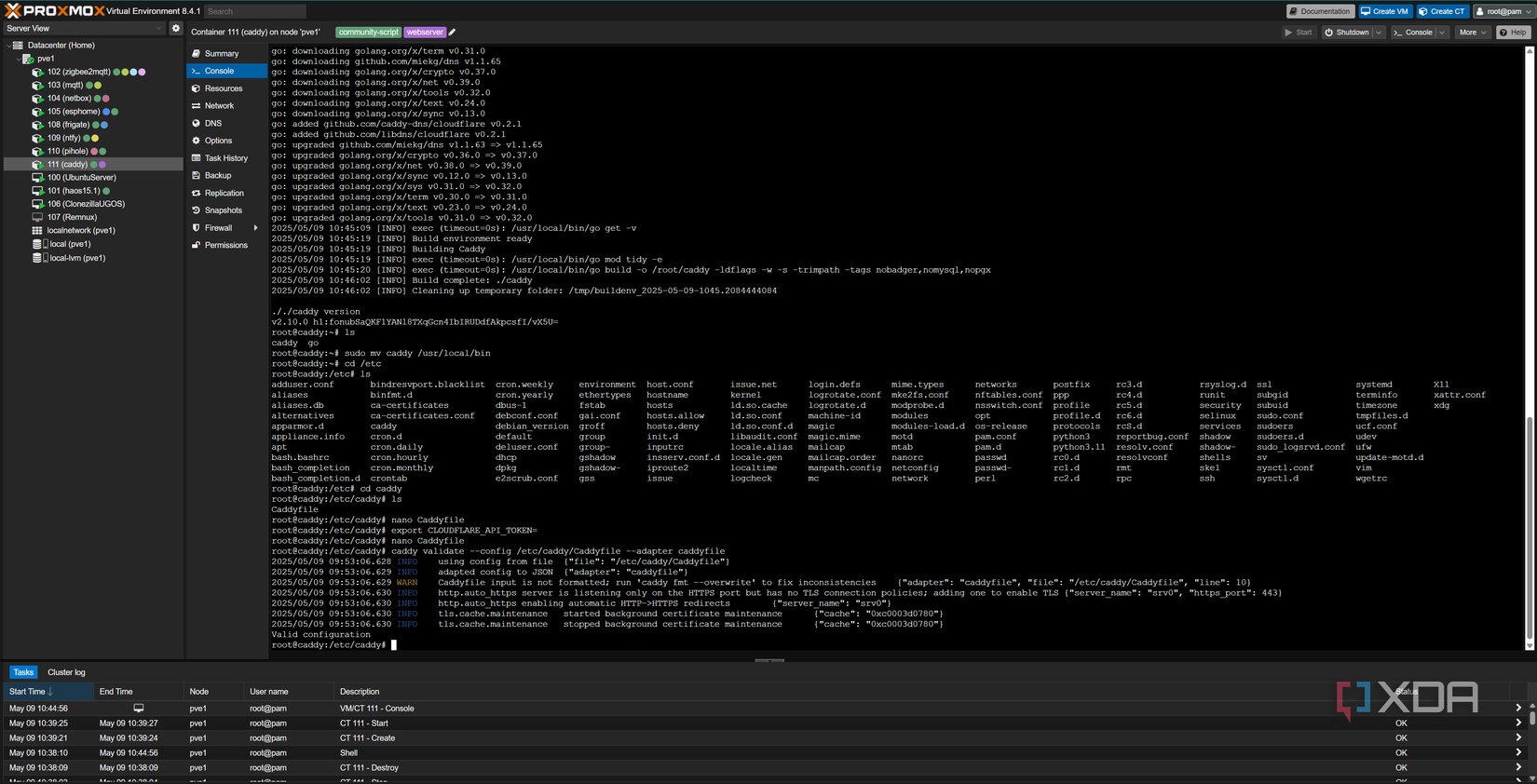This screenshot has width=1537, height=784.
Task: Click the pencil icon to edit tags
Action: (453, 32)
